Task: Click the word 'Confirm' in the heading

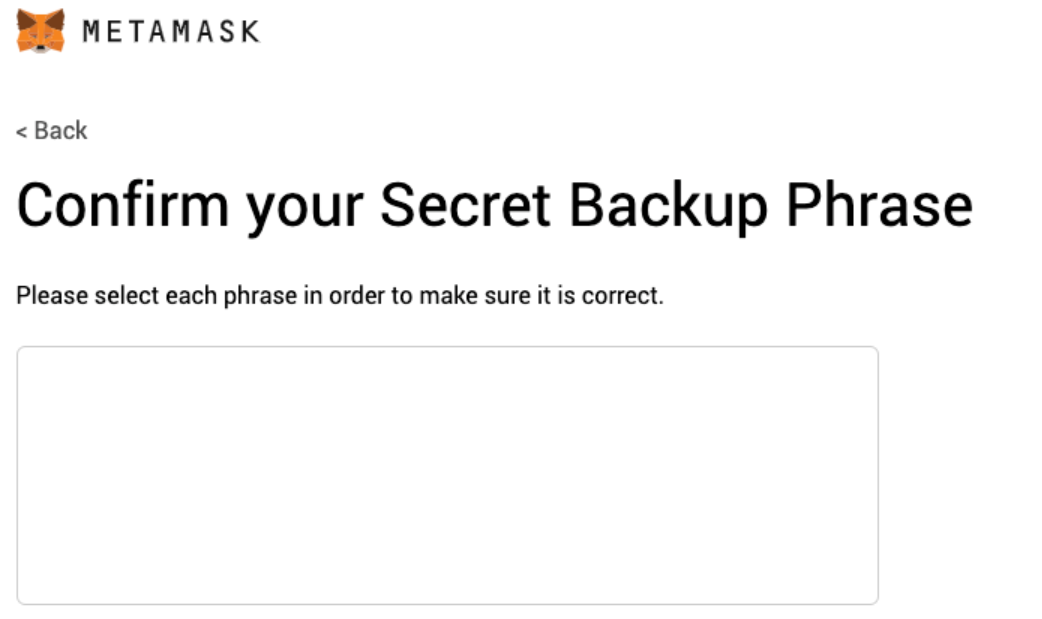Action: click(x=123, y=204)
